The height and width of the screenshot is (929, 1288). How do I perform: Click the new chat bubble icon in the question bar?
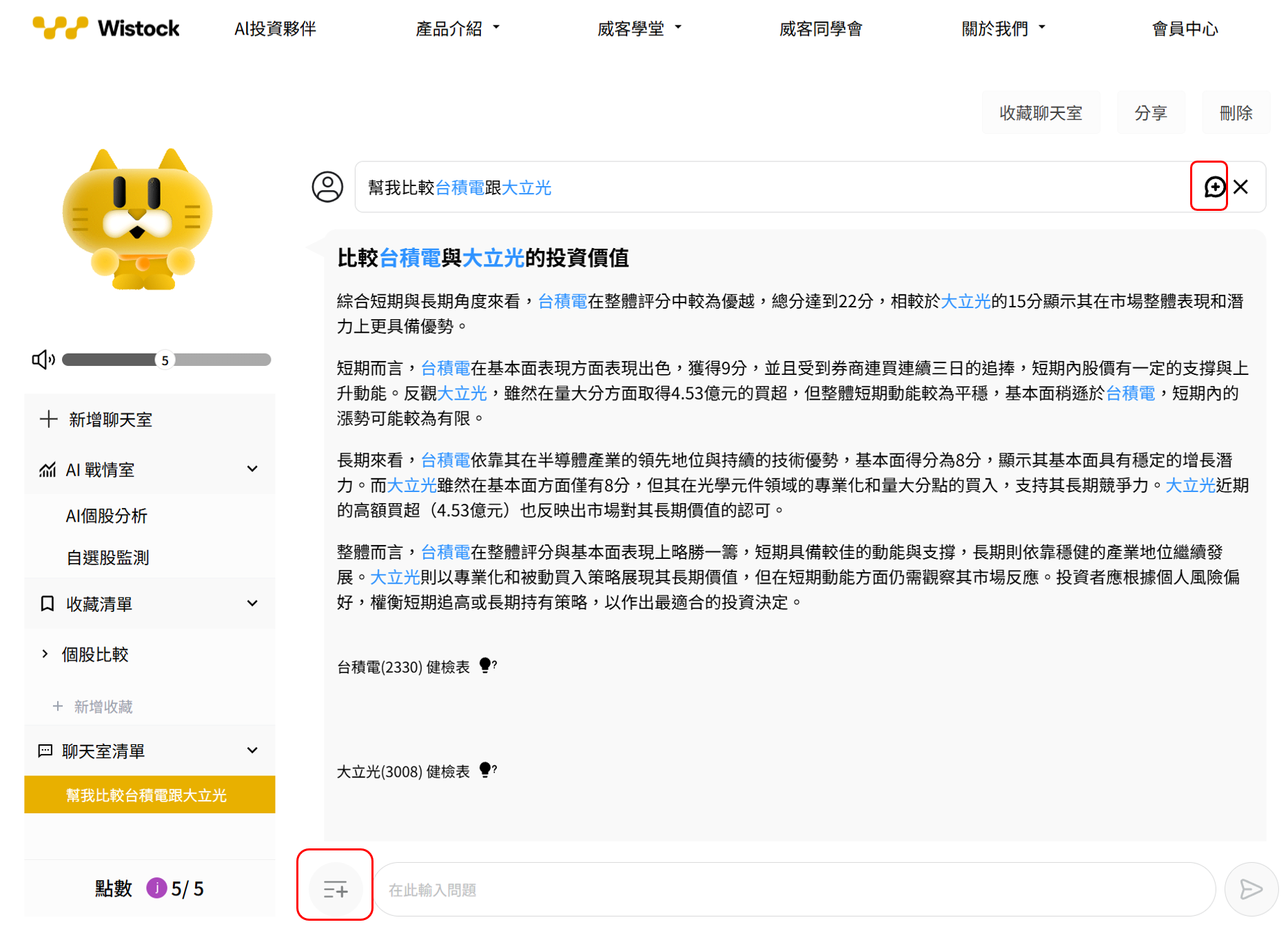(x=1214, y=187)
